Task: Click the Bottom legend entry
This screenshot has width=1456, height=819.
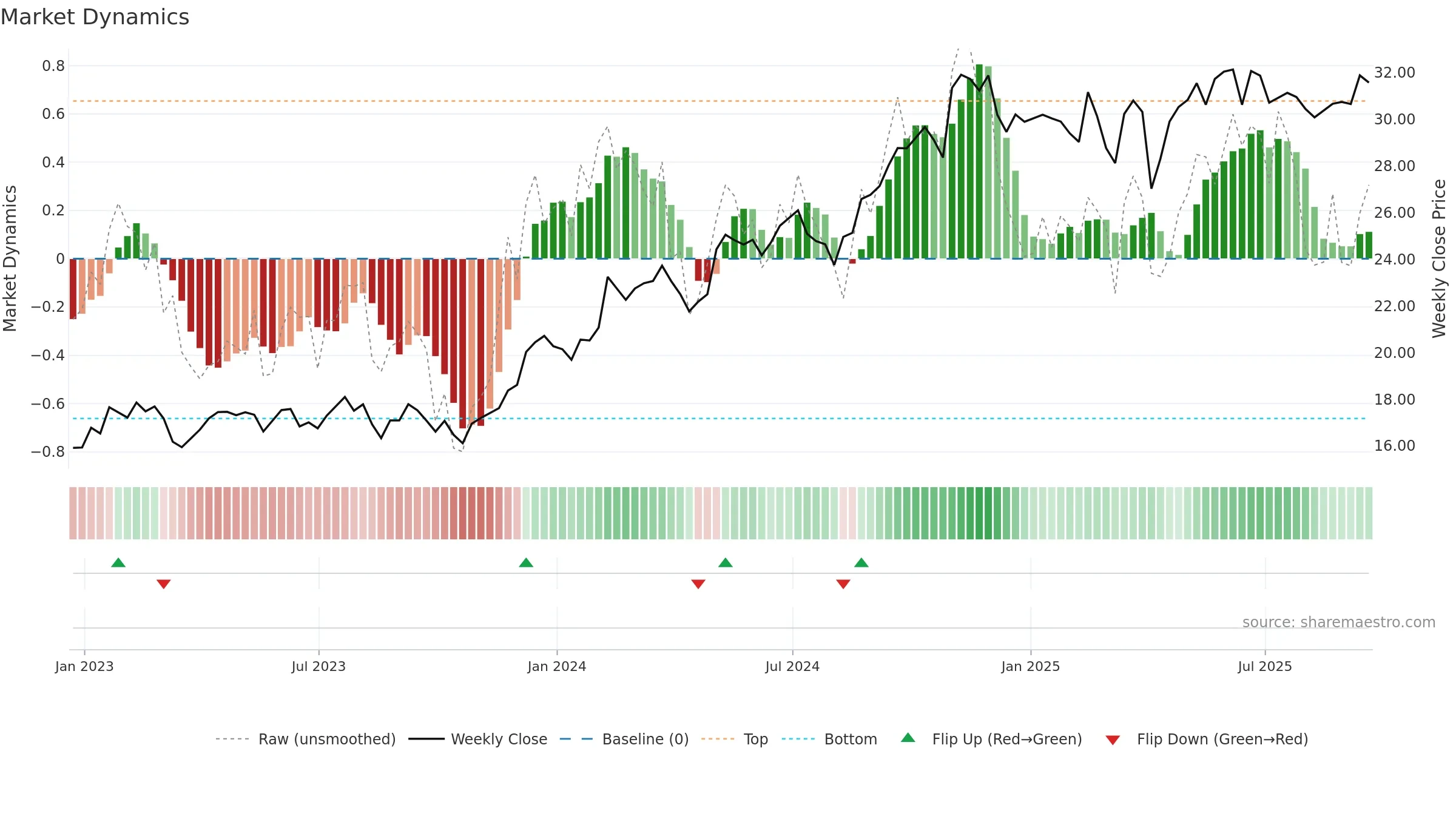Action: (829, 739)
